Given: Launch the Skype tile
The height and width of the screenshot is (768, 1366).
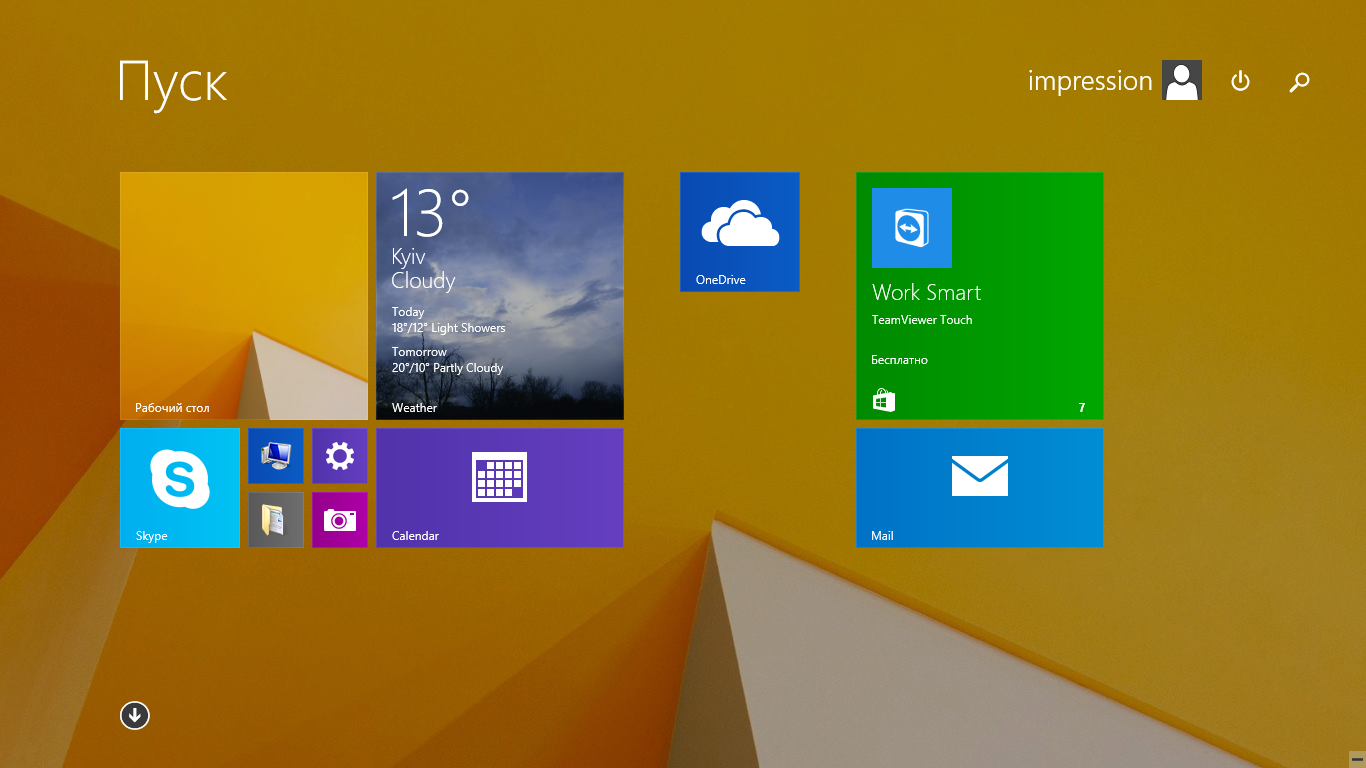Looking at the screenshot, I should click(x=180, y=488).
